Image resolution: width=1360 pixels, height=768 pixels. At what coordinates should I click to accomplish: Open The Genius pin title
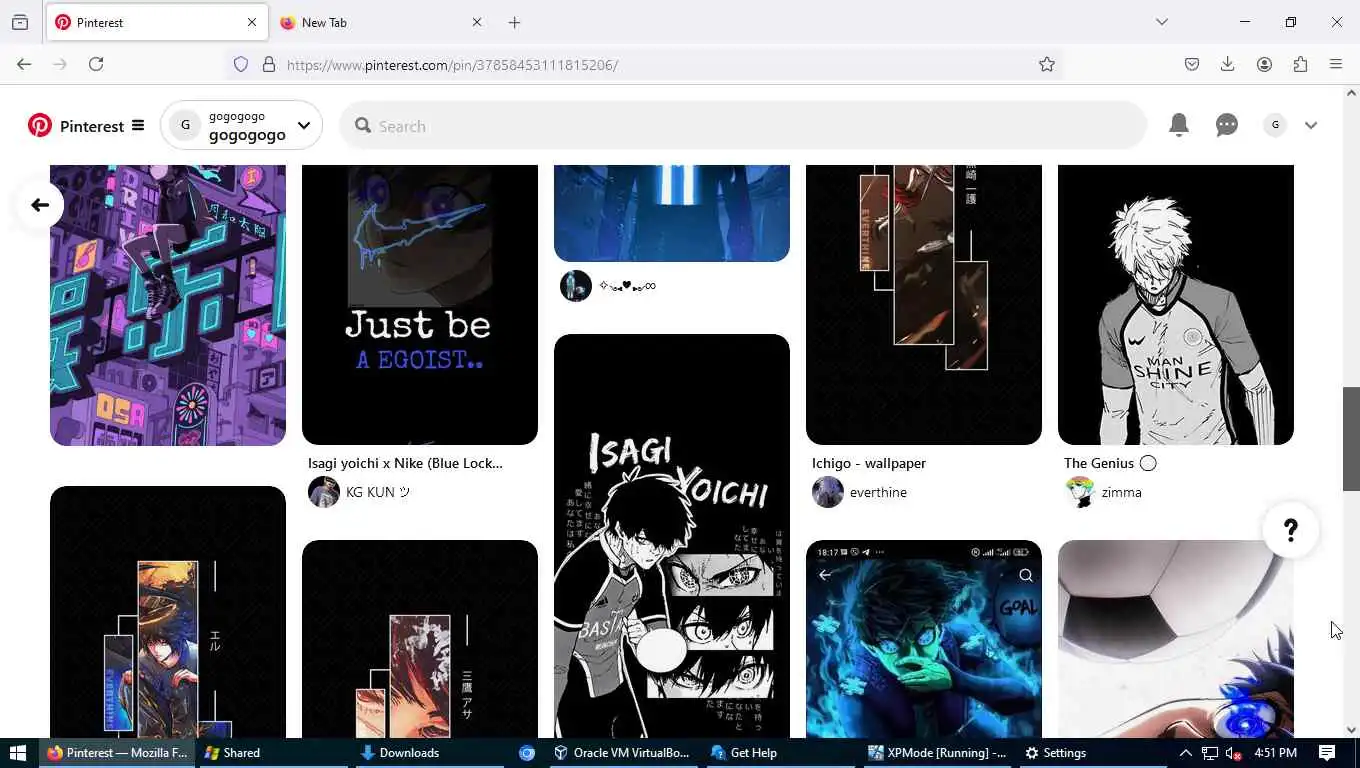[1110, 463]
